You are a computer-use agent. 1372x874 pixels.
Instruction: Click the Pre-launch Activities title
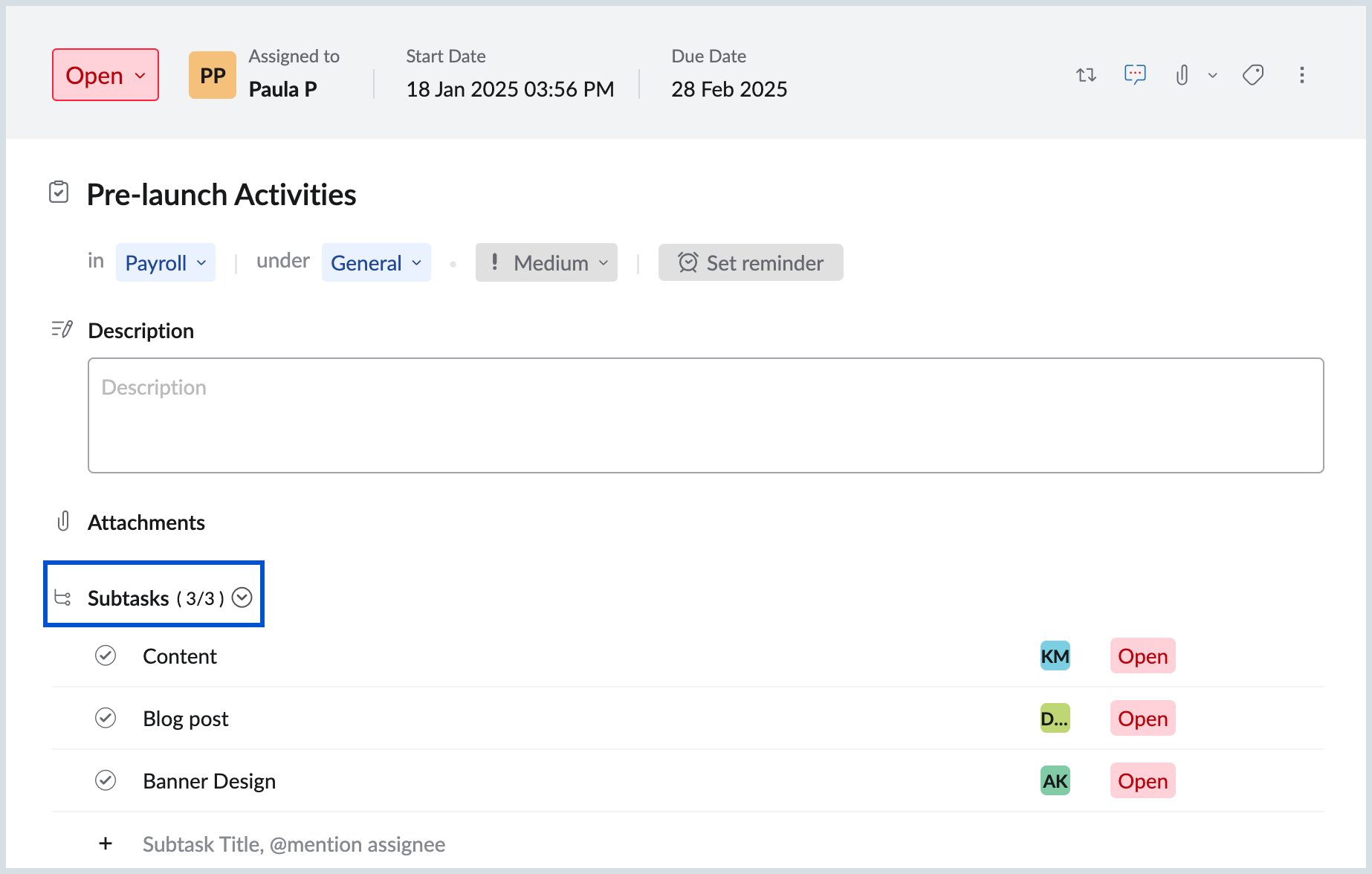pyautogui.click(x=221, y=195)
